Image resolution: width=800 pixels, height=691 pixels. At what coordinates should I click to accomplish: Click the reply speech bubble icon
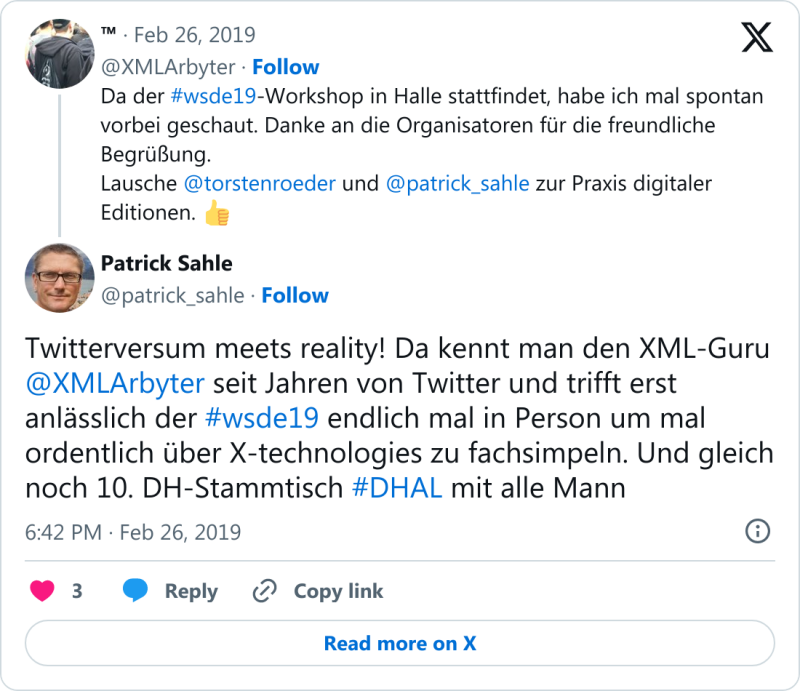135,591
